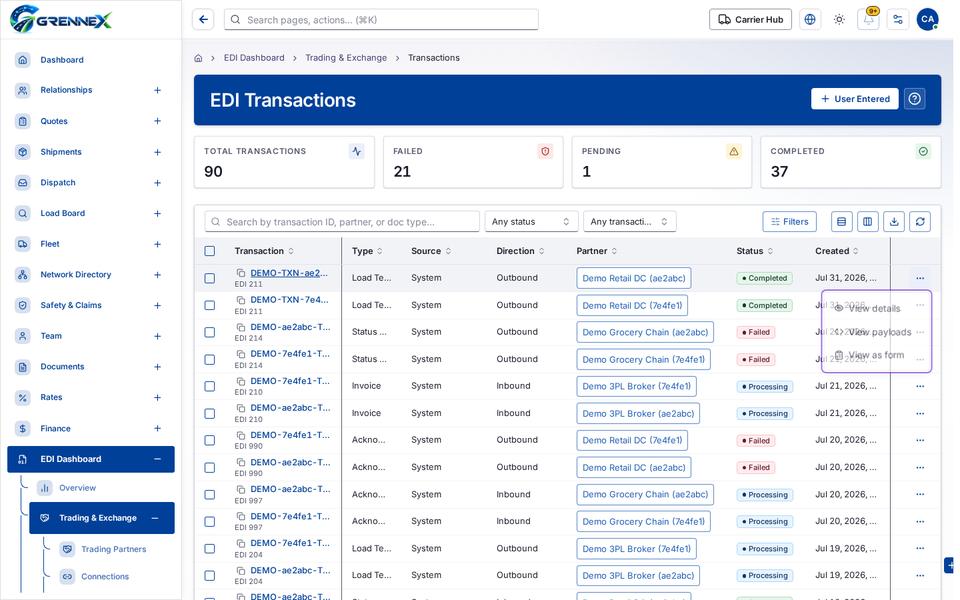Choose View payloads from the row menu
Image resolution: width=960 pixels, height=600 pixels.
click(876, 332)
